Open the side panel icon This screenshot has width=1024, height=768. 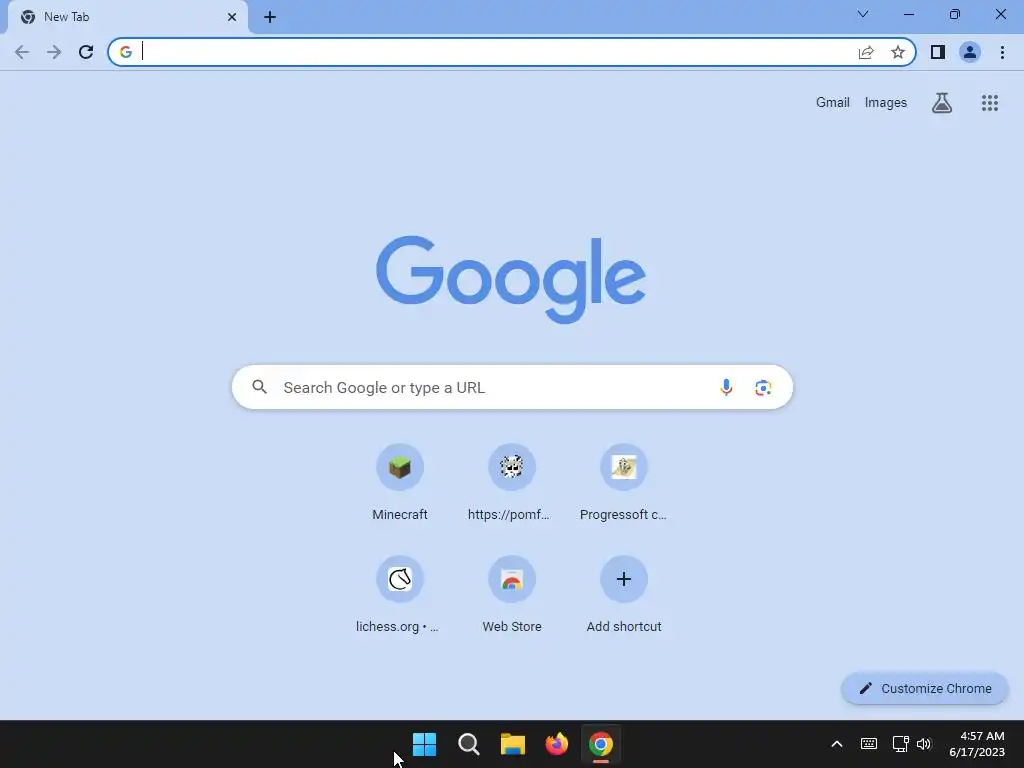tap(938, 52)
